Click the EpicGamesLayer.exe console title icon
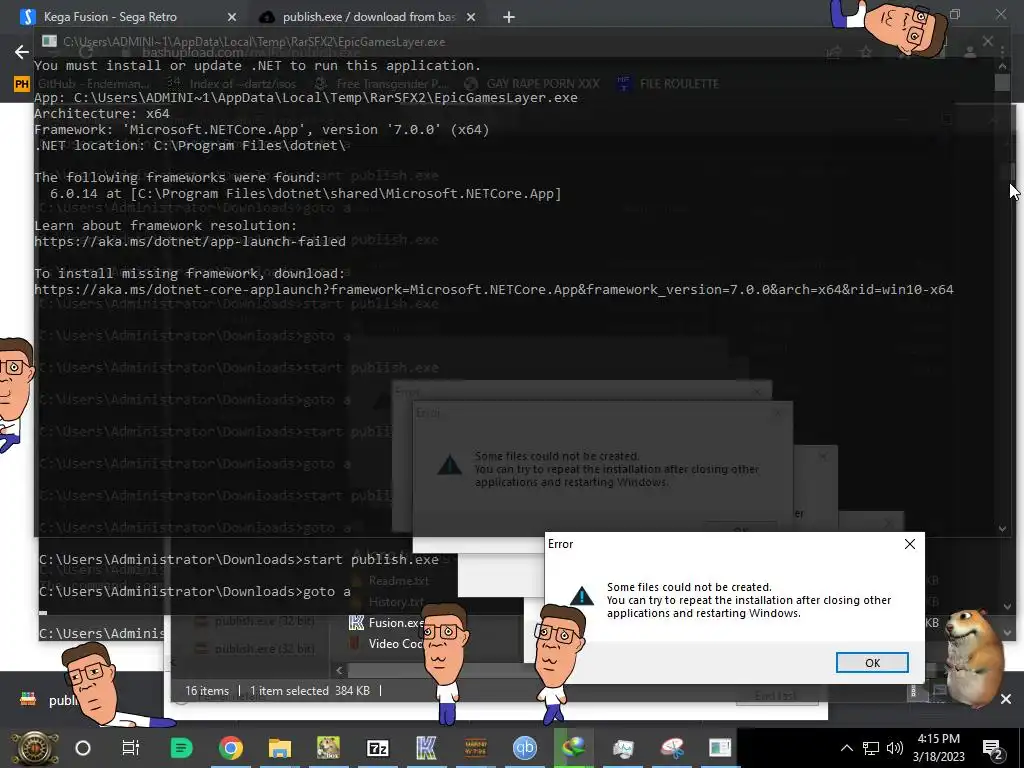The image size is (1024, 768). pos(49,41)
